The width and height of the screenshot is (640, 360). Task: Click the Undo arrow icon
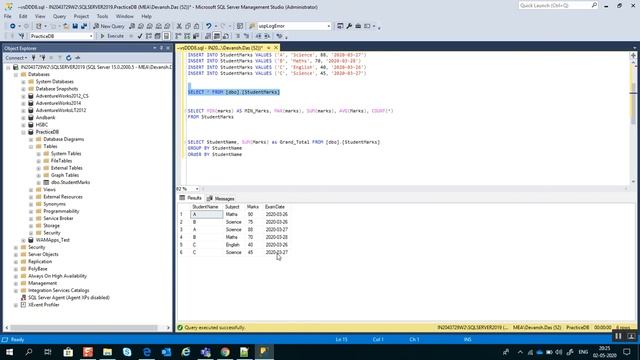coord(209,26)
